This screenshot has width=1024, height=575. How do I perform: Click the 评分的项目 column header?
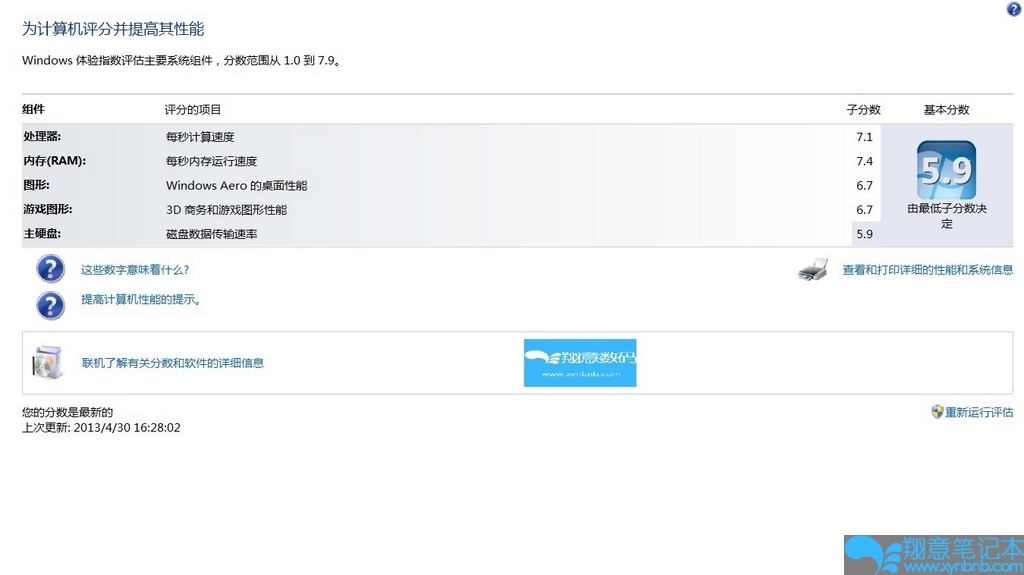coord(193,109)
